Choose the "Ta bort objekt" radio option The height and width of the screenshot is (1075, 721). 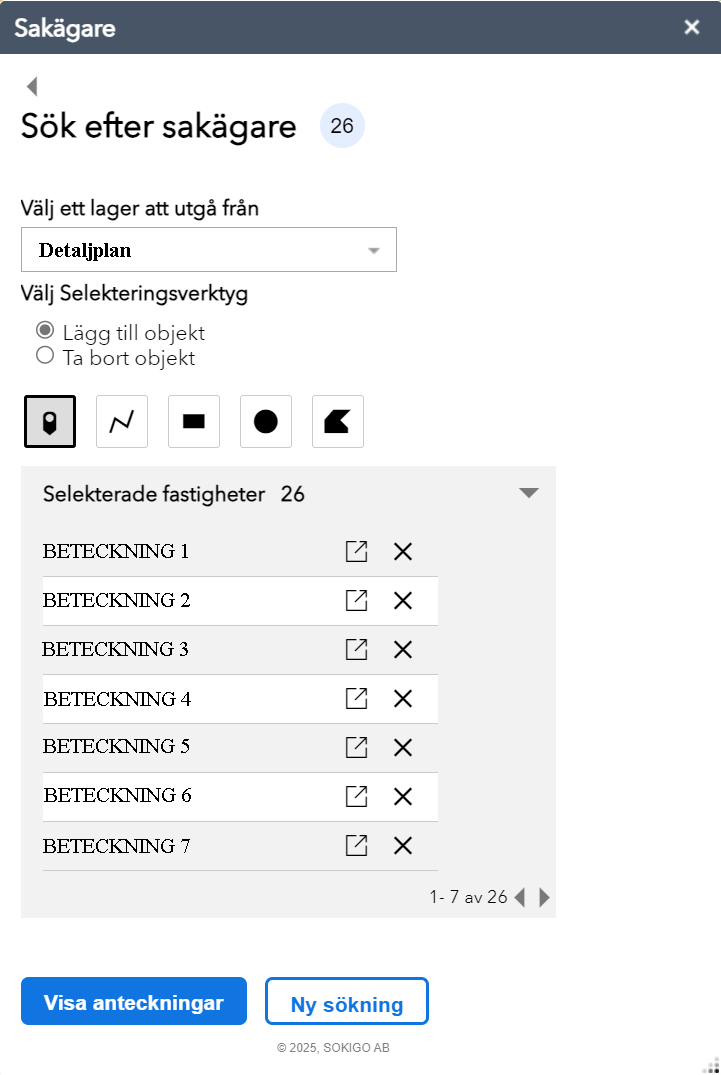pos(44,355)
